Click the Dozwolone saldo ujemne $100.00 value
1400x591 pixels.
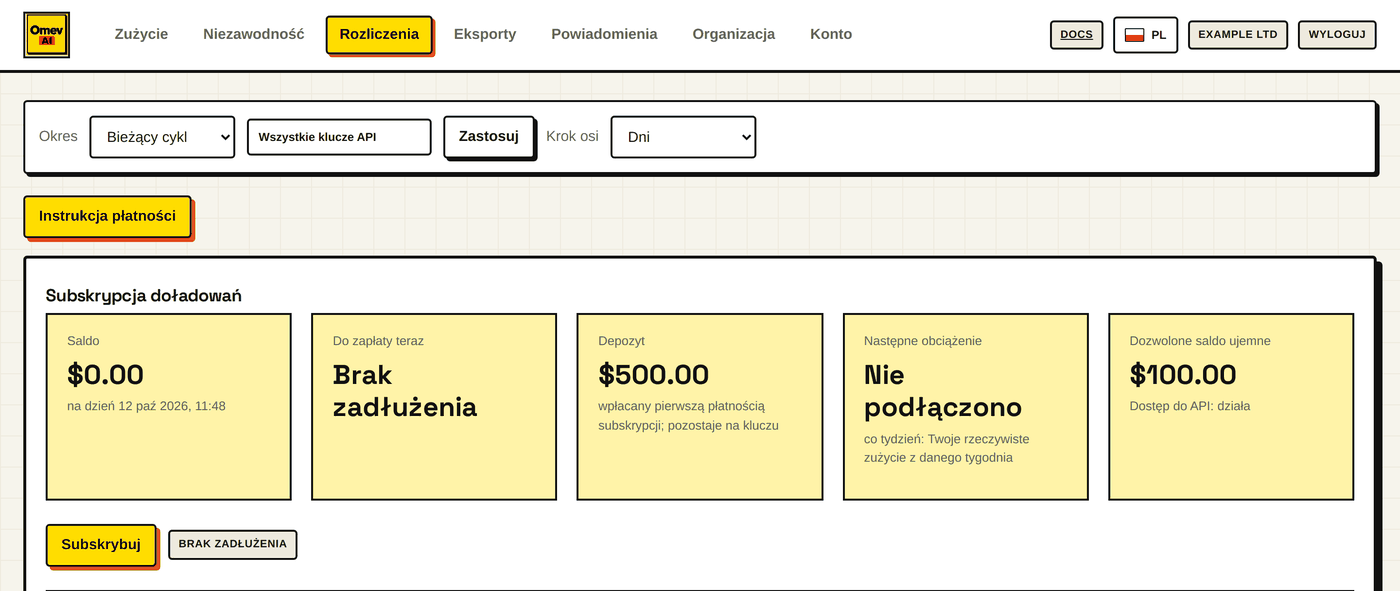(x=1183, y=374)
